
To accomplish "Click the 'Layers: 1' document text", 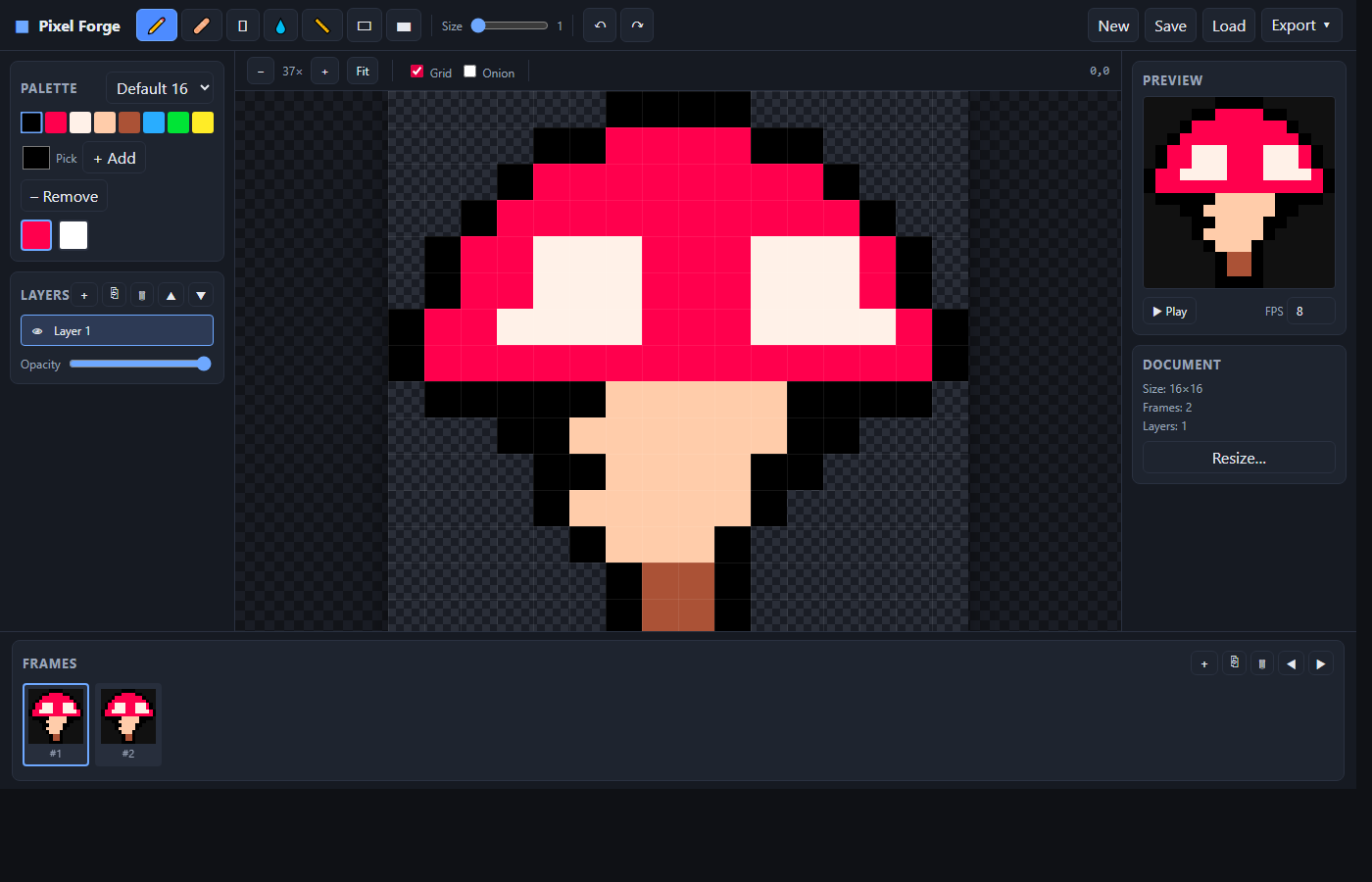I will click(1164, 426).
